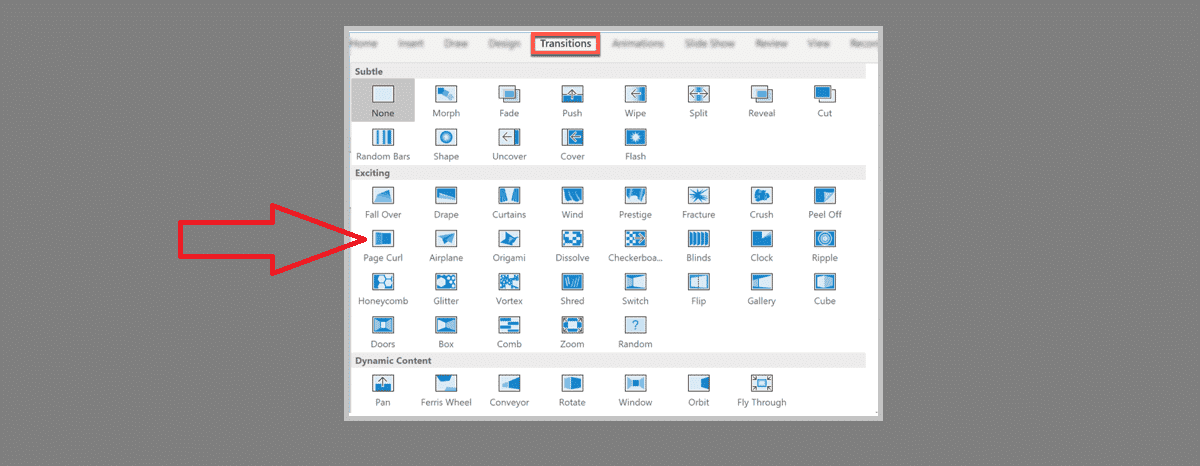
Task: Go to the Design tab
Action: [x=504, y=44]
